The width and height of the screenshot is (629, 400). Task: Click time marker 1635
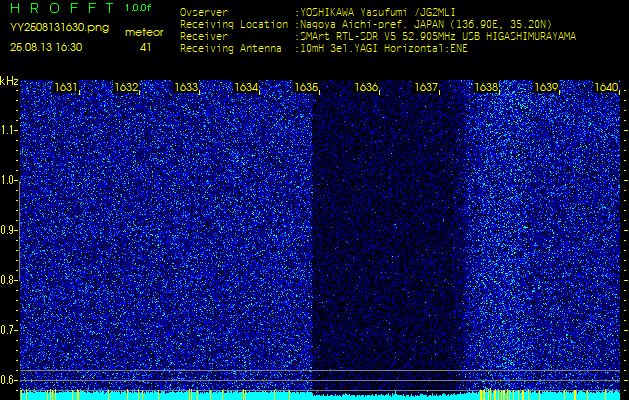(x=306, y=87)
